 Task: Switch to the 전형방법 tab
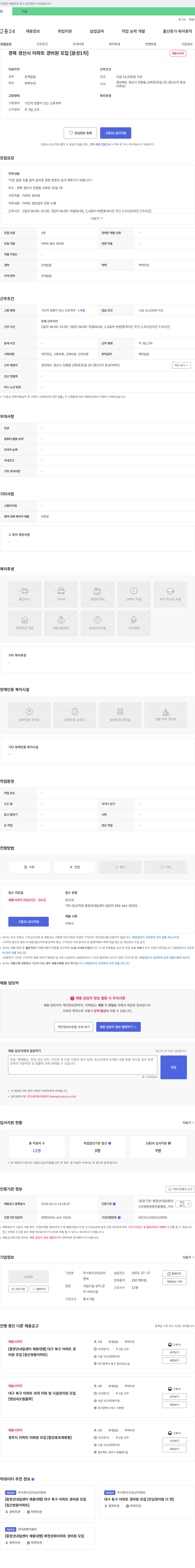[x=151, y=44]
